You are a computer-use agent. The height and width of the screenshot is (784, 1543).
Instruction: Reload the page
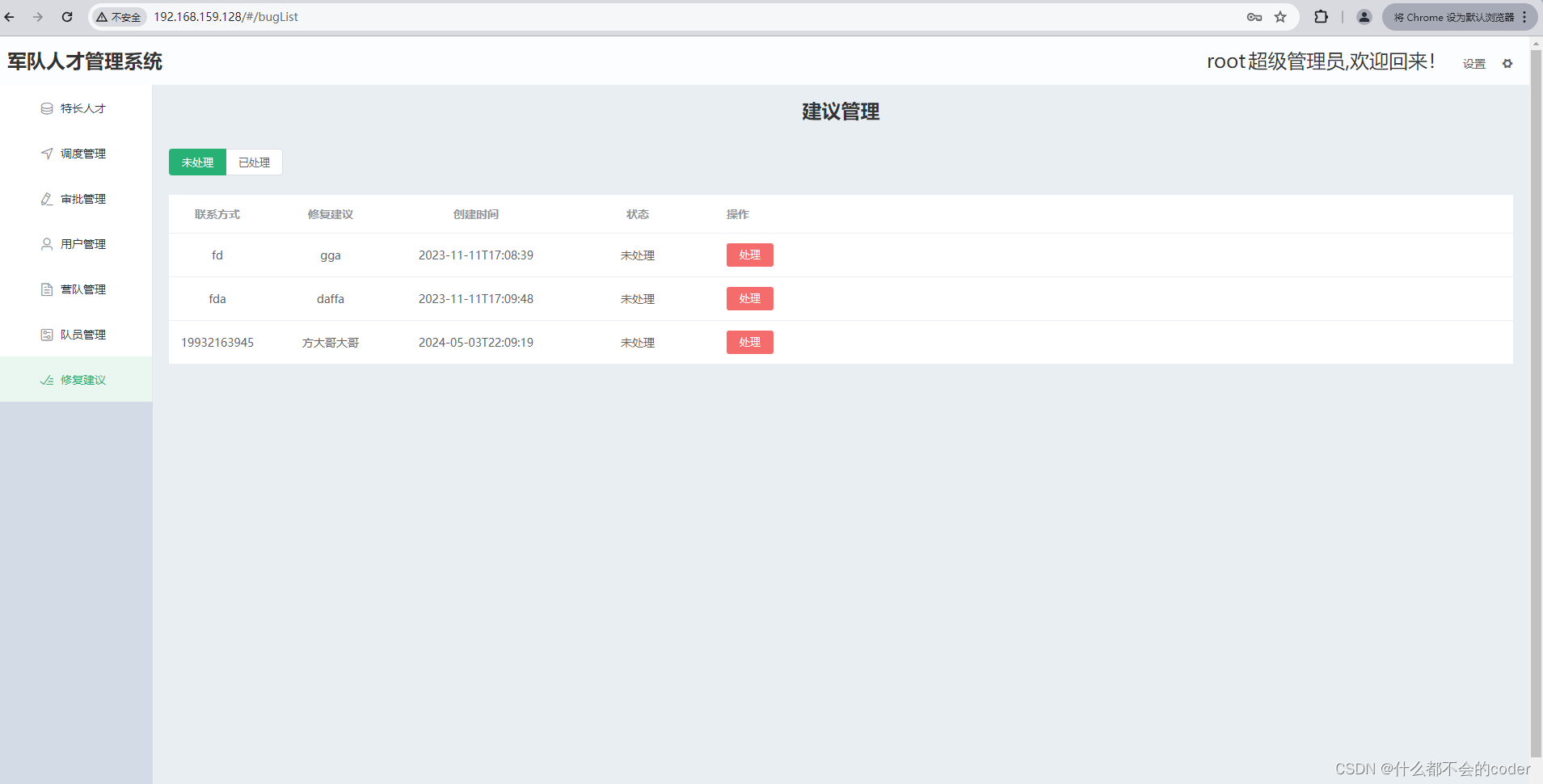pos(67,17)
